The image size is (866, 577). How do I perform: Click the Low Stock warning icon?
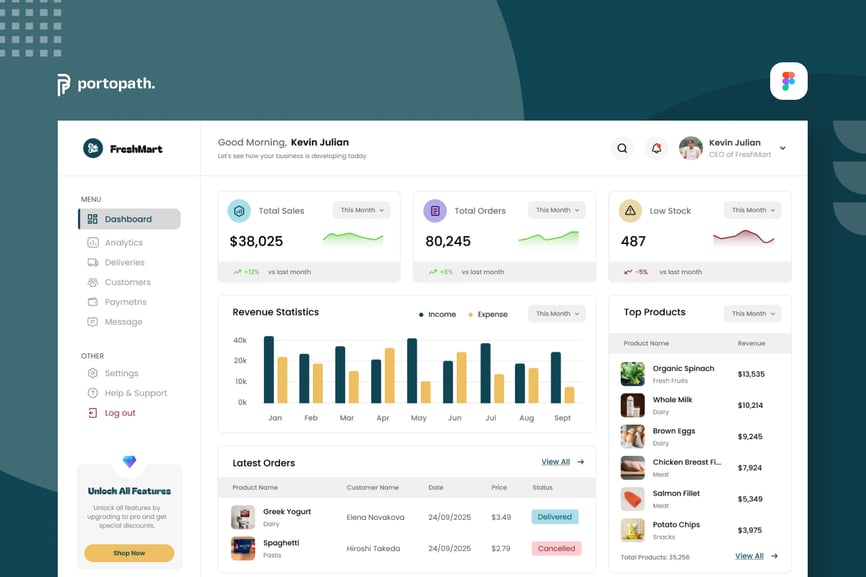629,210
